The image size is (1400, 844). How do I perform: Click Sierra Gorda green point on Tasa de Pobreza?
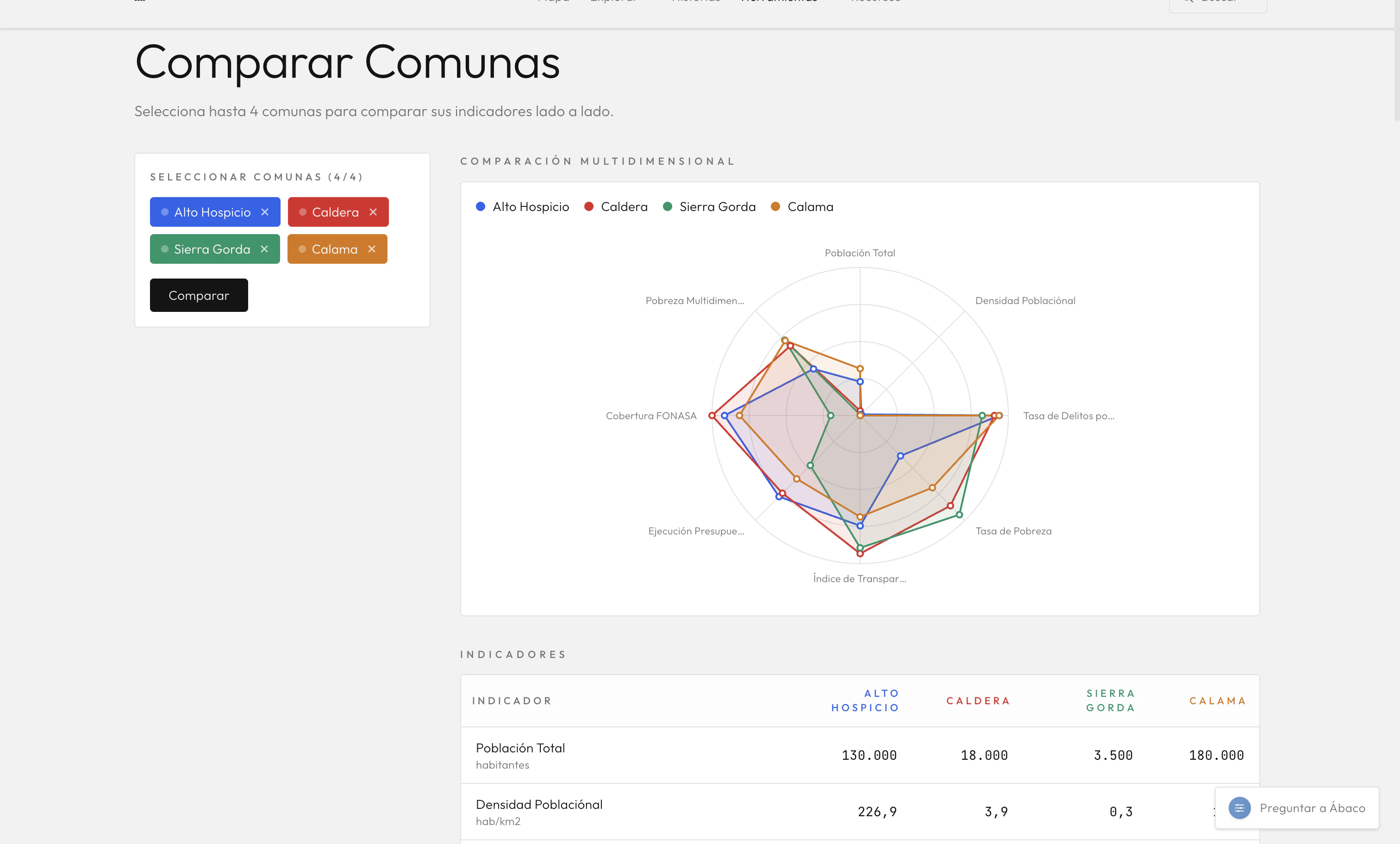point(960,515)
